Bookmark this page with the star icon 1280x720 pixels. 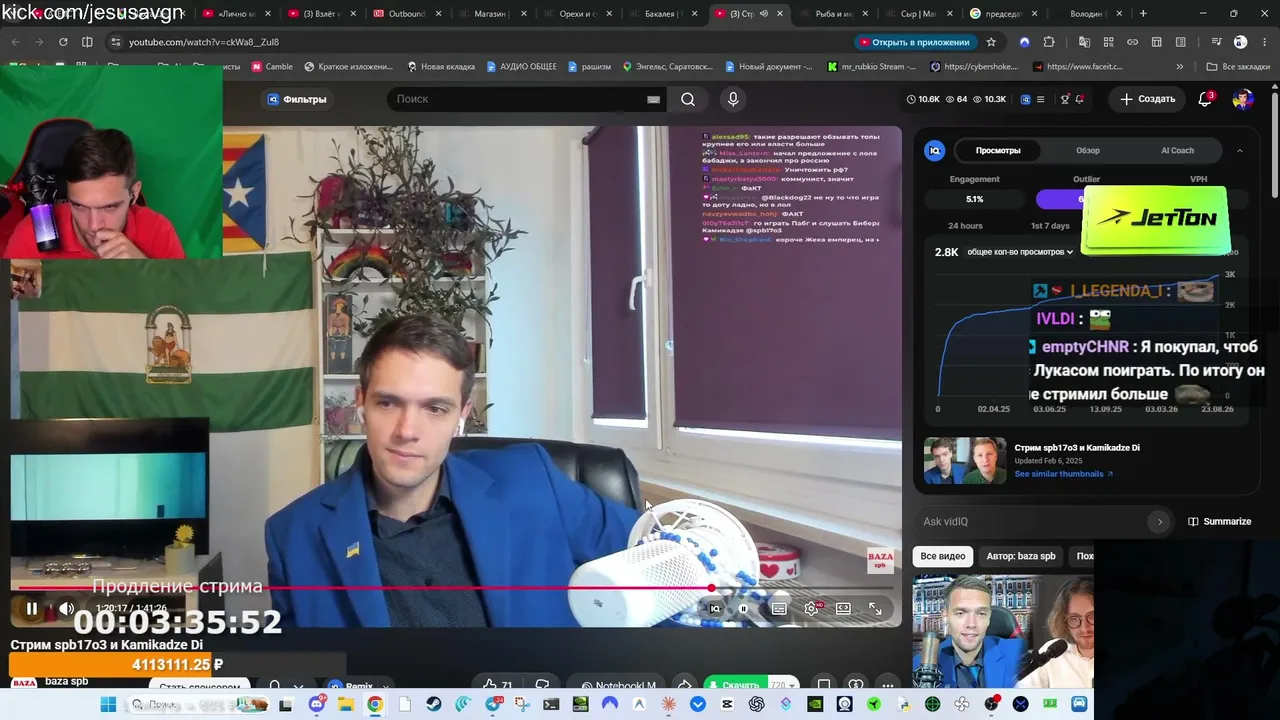point(991,42)
